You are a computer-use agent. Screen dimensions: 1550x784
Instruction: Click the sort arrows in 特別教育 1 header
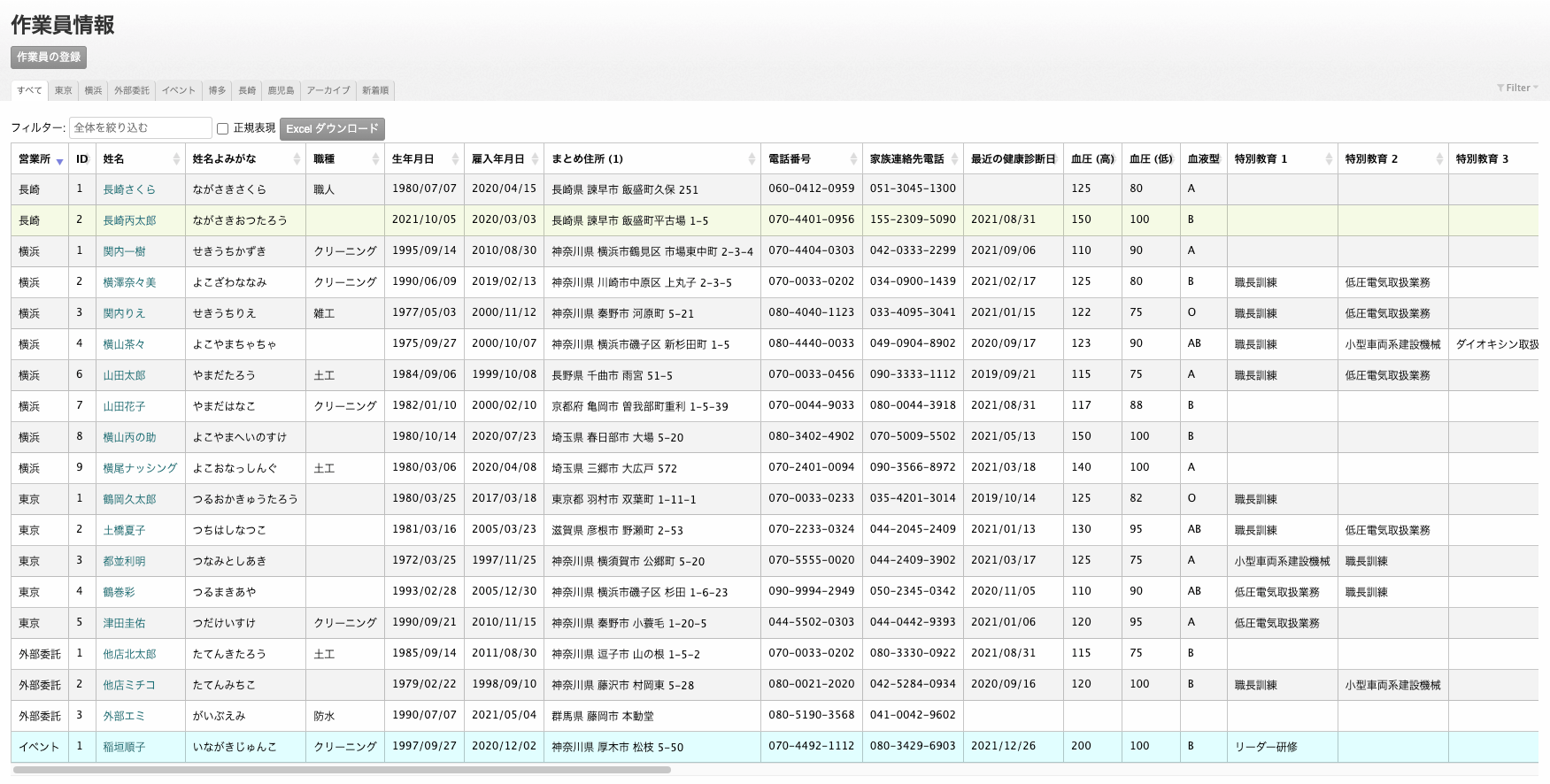pyautogui.click(x=1329, y=159)
